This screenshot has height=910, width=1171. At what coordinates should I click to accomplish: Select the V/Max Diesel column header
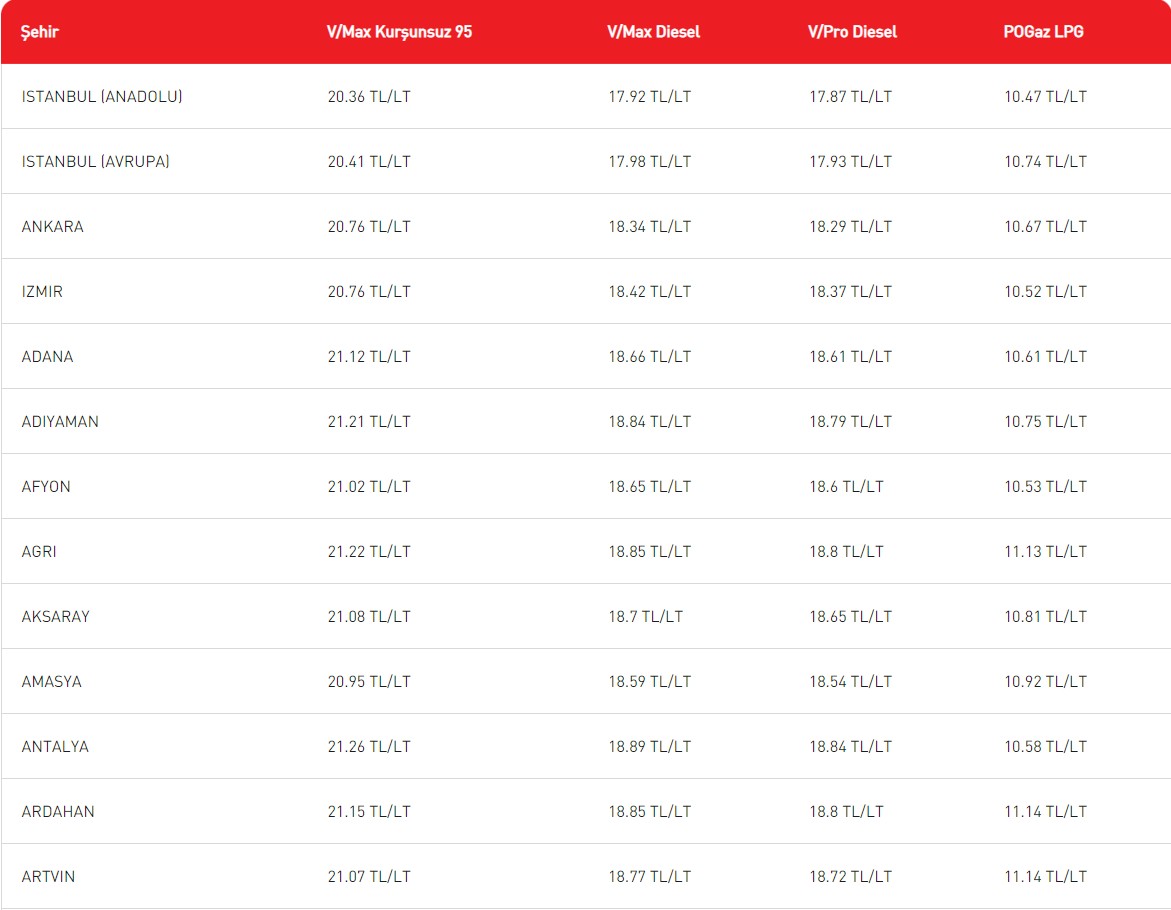653,32
